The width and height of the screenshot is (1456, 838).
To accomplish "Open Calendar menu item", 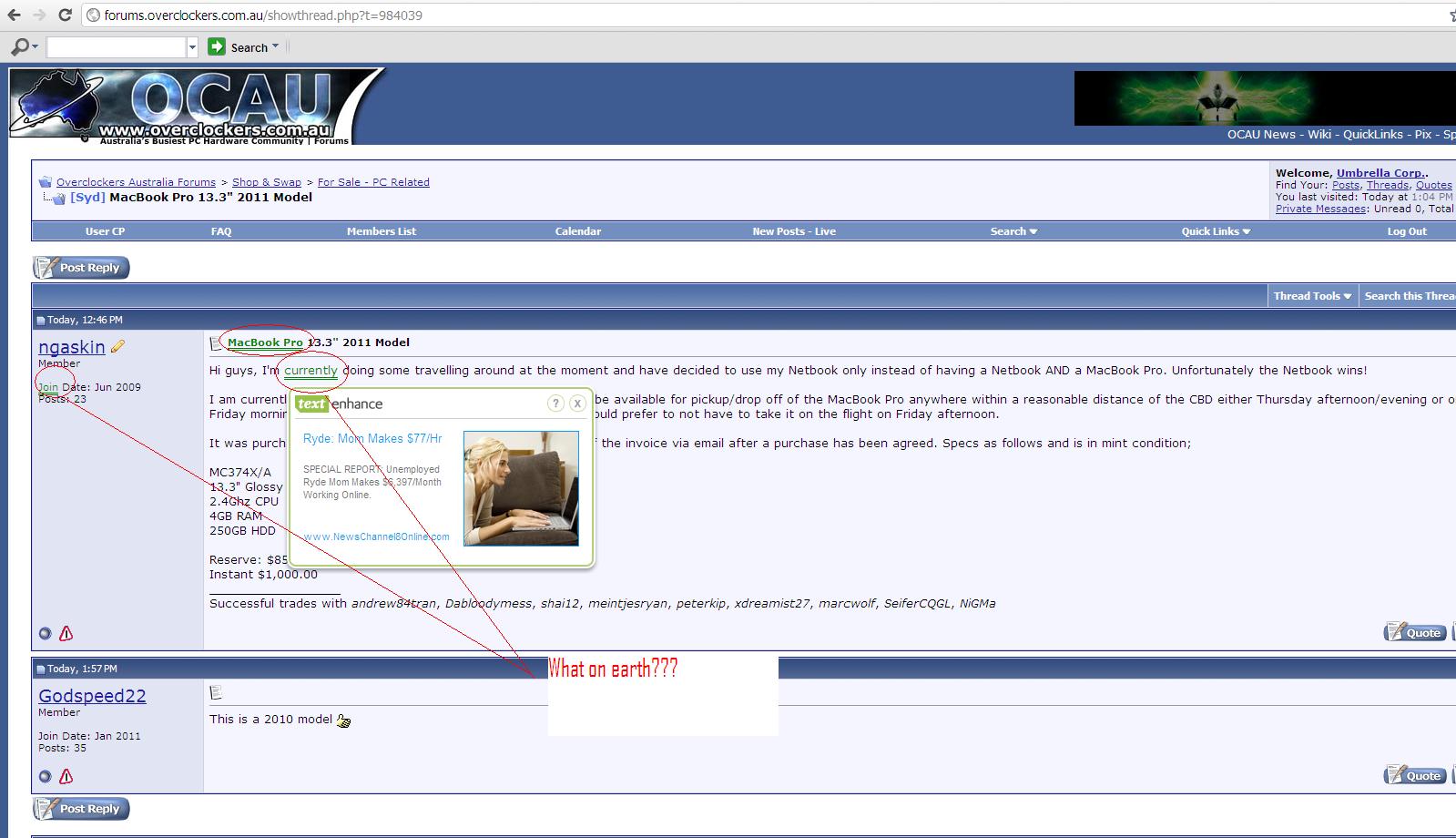I will 578,231.
